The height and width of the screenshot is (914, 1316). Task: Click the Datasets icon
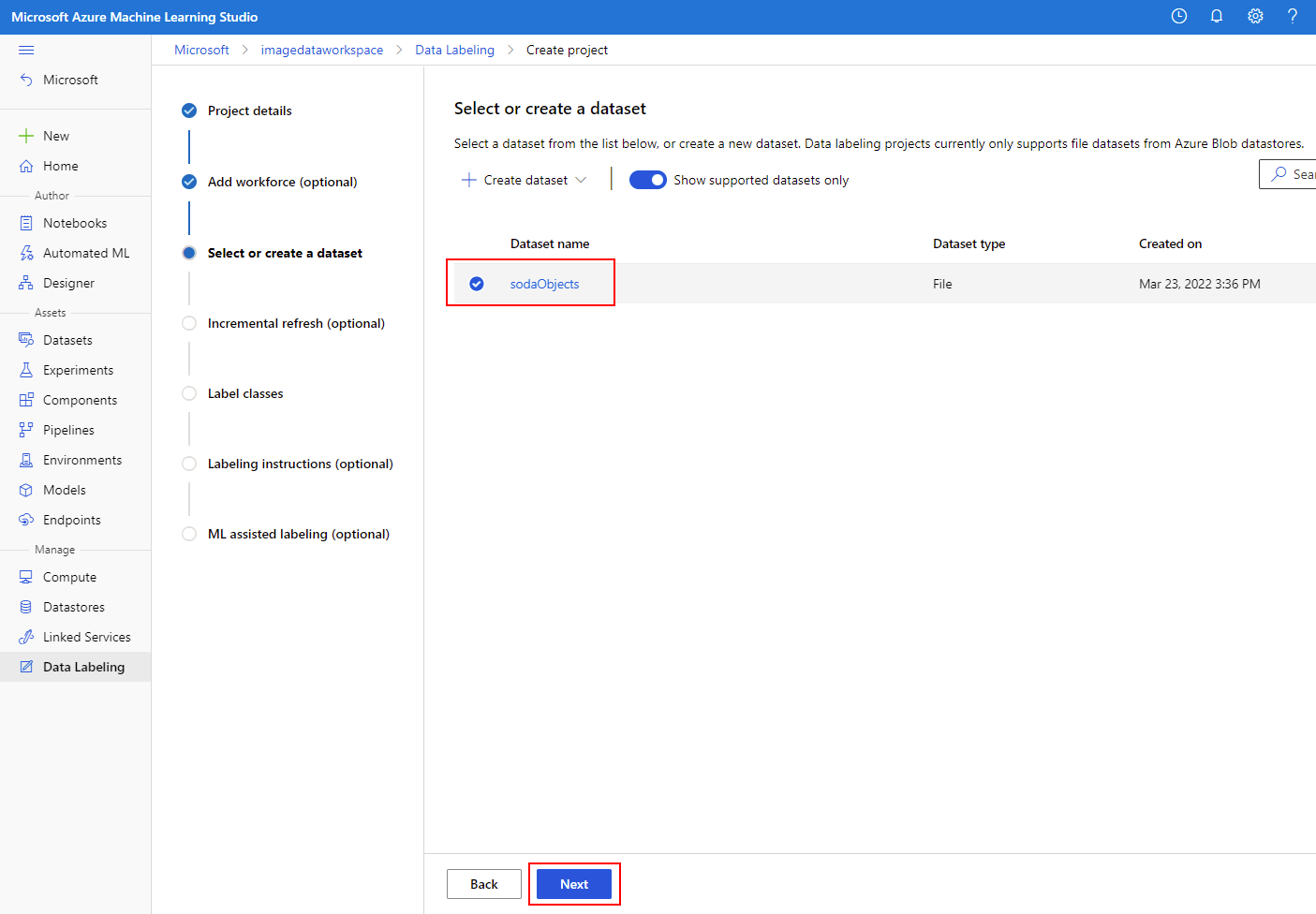pos(26,340)
